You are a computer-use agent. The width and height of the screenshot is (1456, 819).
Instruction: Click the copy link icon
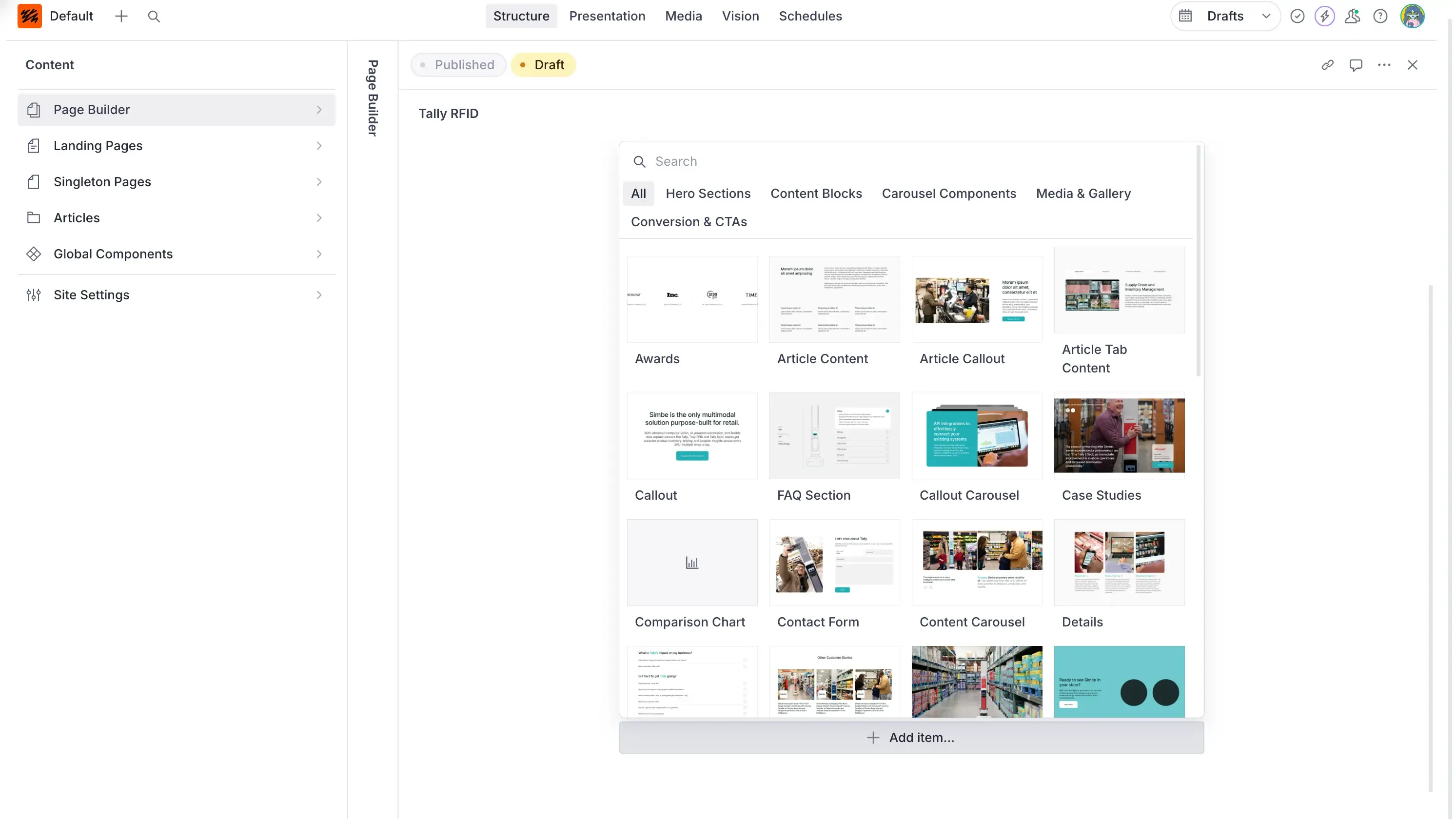coord(1327,65)
